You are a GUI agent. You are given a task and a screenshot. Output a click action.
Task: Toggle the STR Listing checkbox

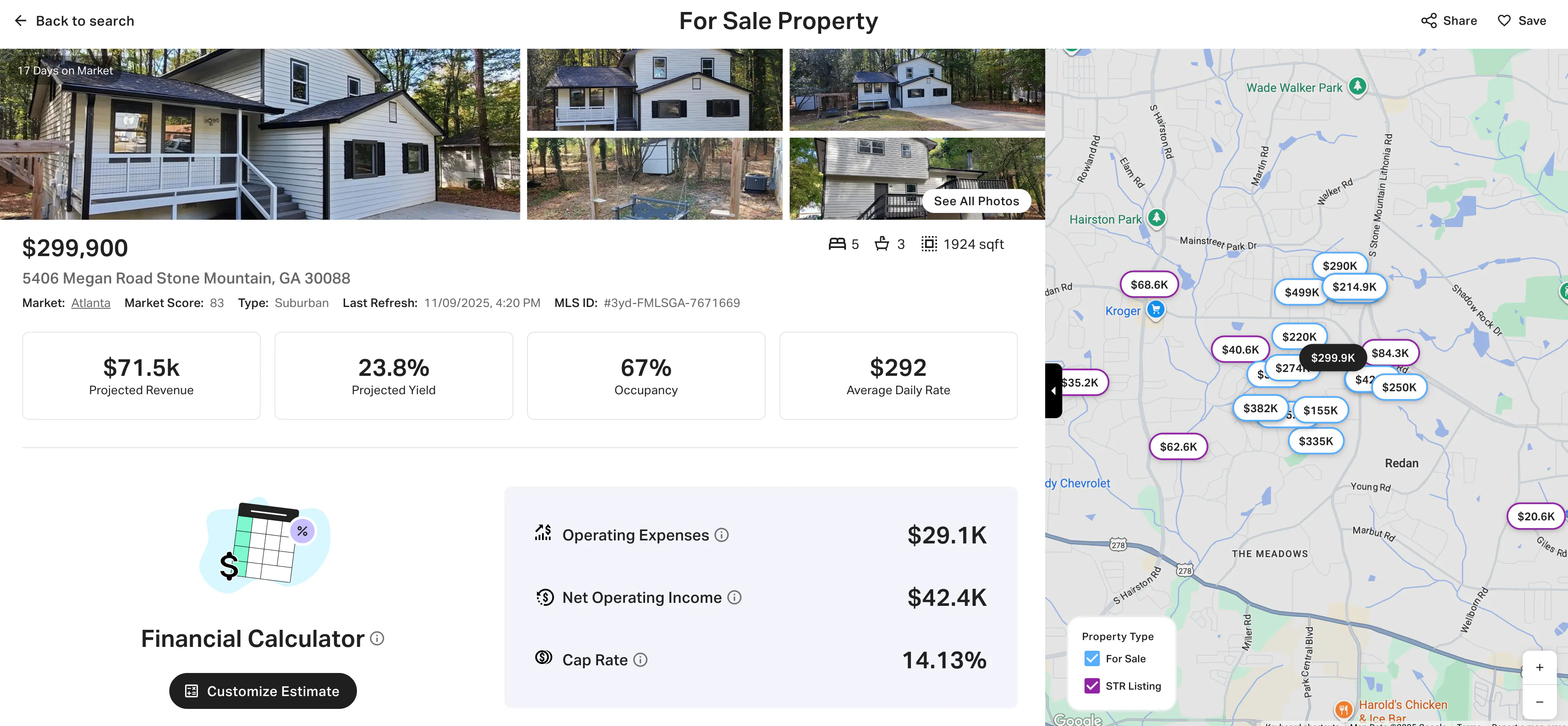pyautogui.click(x=1092, y=686)
